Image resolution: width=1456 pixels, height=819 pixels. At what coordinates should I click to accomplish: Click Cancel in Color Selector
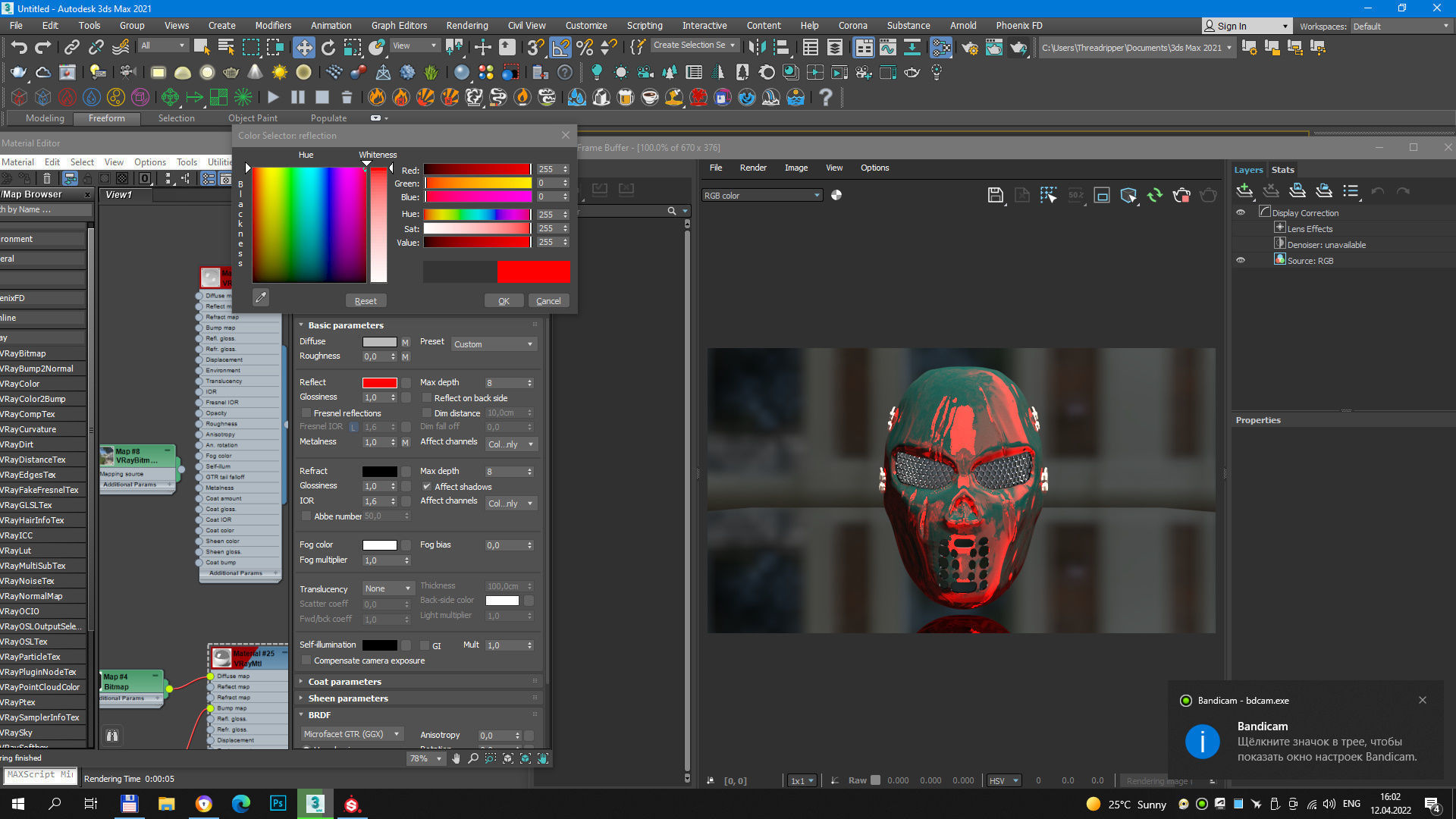(548, 301)
